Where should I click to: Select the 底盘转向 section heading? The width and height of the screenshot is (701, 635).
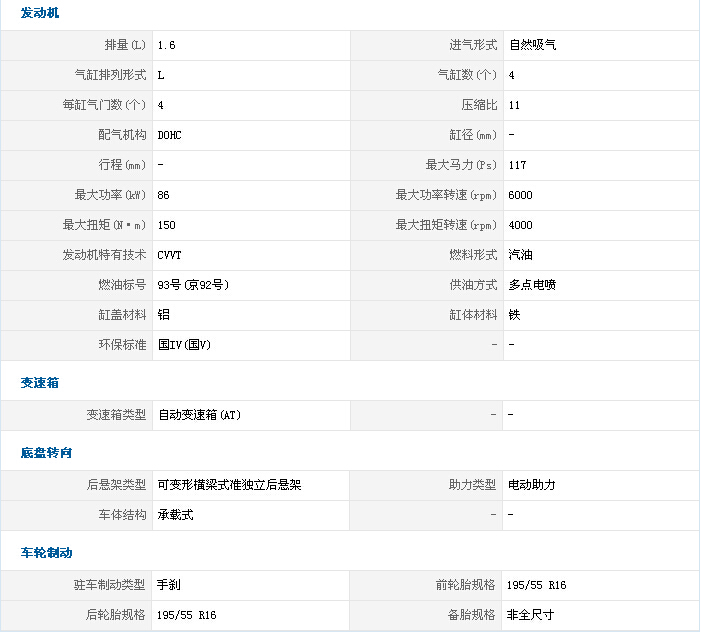[46, 453]
